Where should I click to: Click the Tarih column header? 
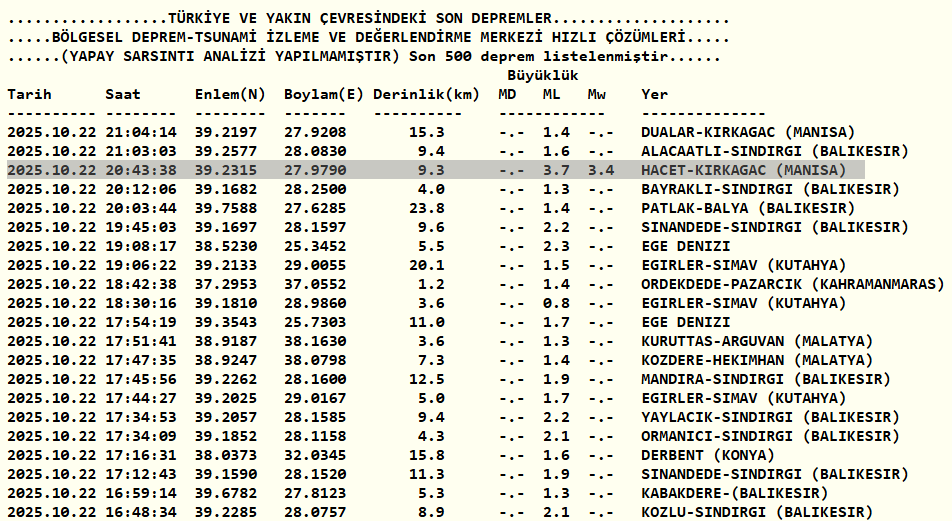pos(29,95)
